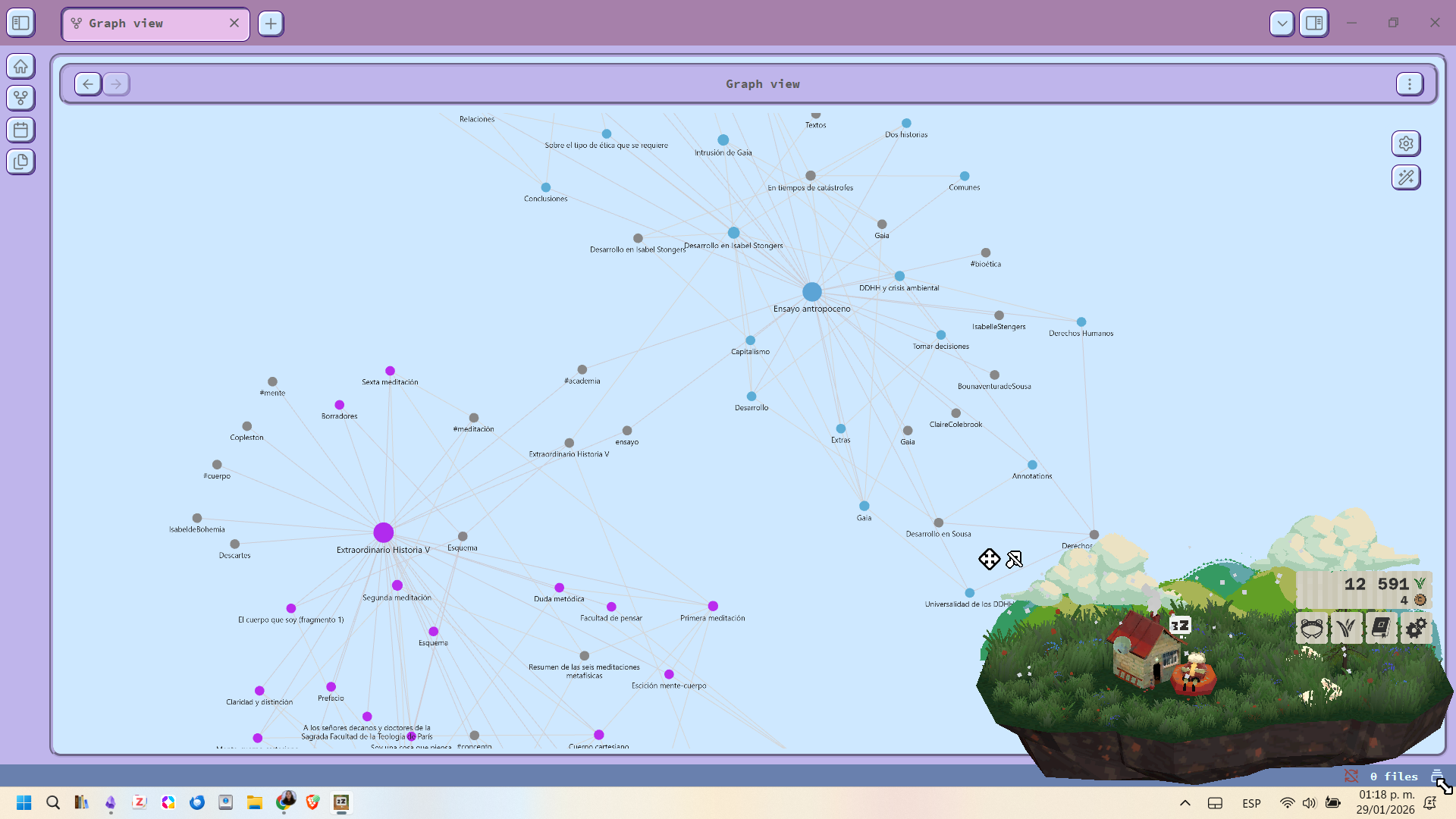Show hidden system tray icons chevron
Viewport: 1456px width, 819px height.
coord(1185,803)
